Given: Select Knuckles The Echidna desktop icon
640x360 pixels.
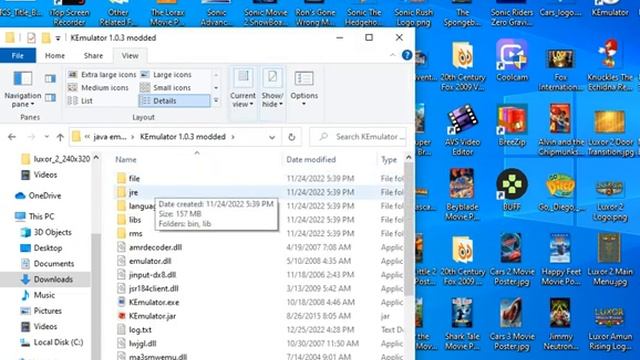Looking at the screenshot, I should [609, 65].
